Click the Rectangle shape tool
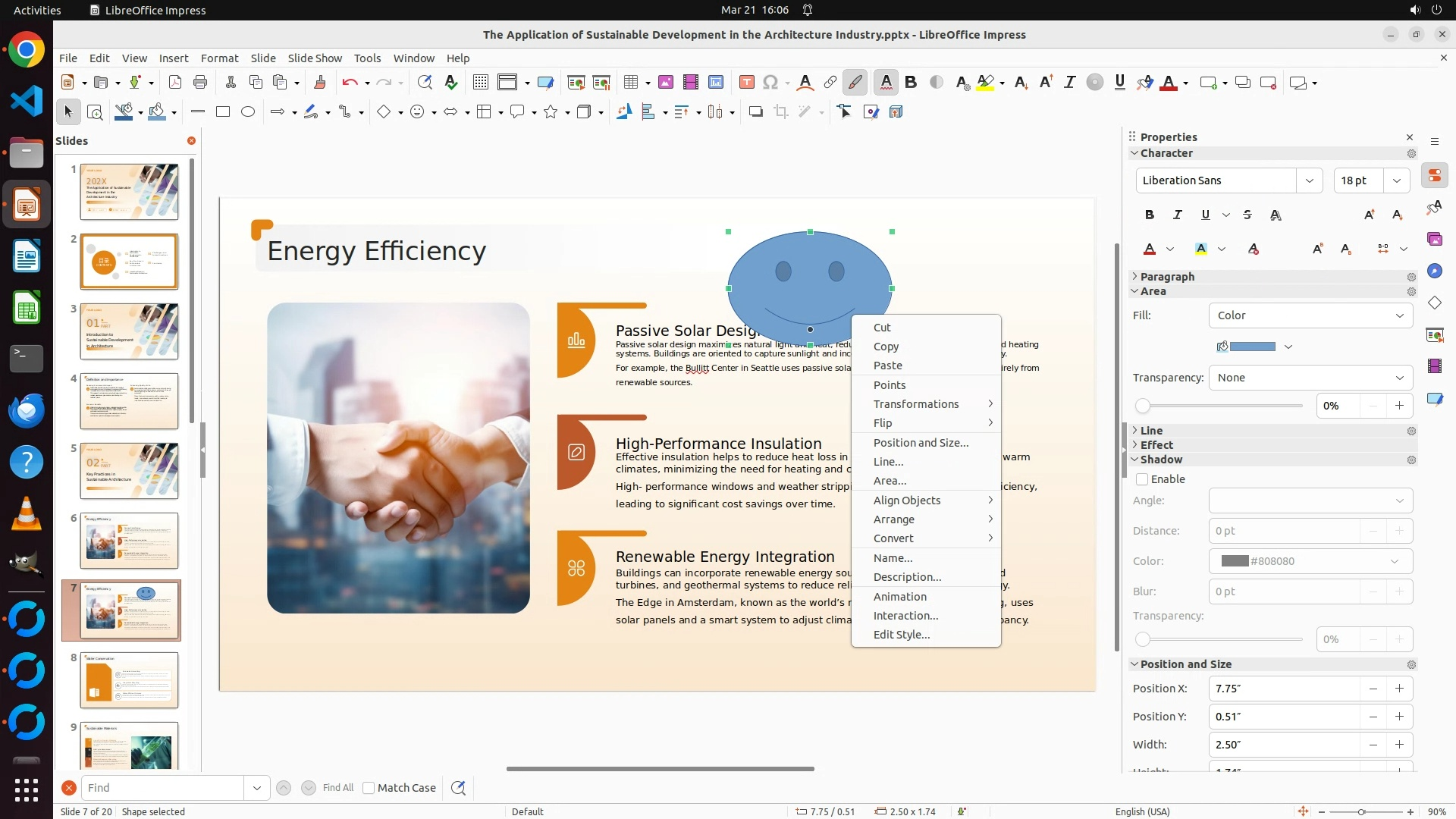Screen dimensions: 1456x819 coord(223,112)
